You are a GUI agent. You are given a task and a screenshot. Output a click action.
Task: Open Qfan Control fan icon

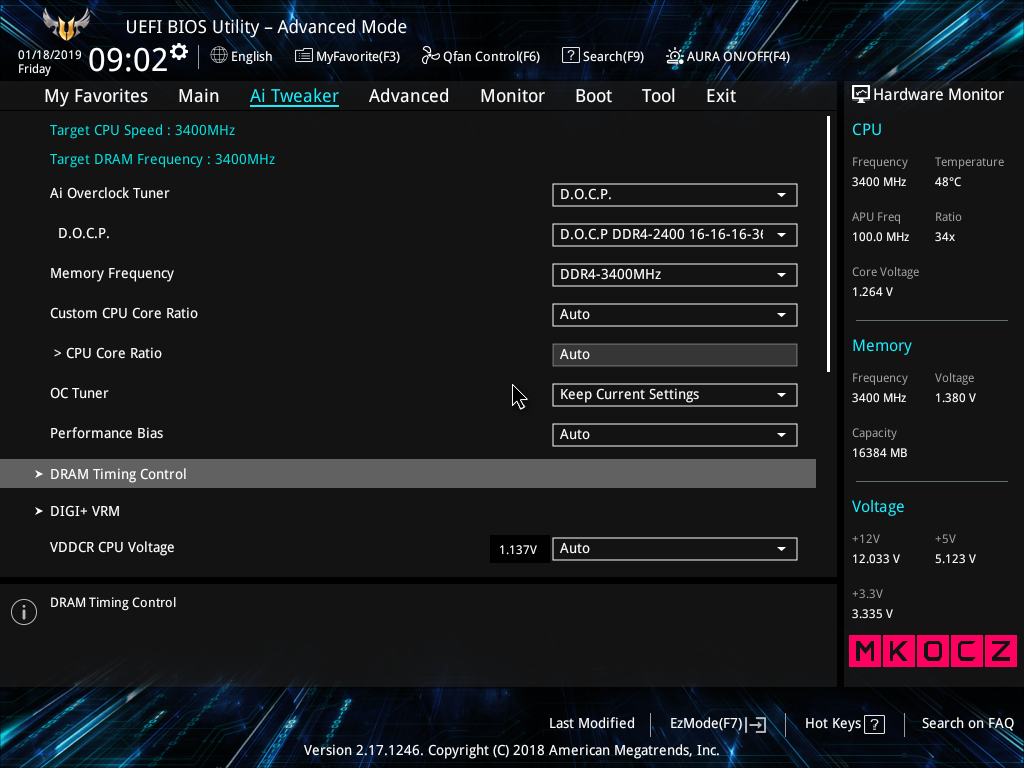click(x=430, y=56)
